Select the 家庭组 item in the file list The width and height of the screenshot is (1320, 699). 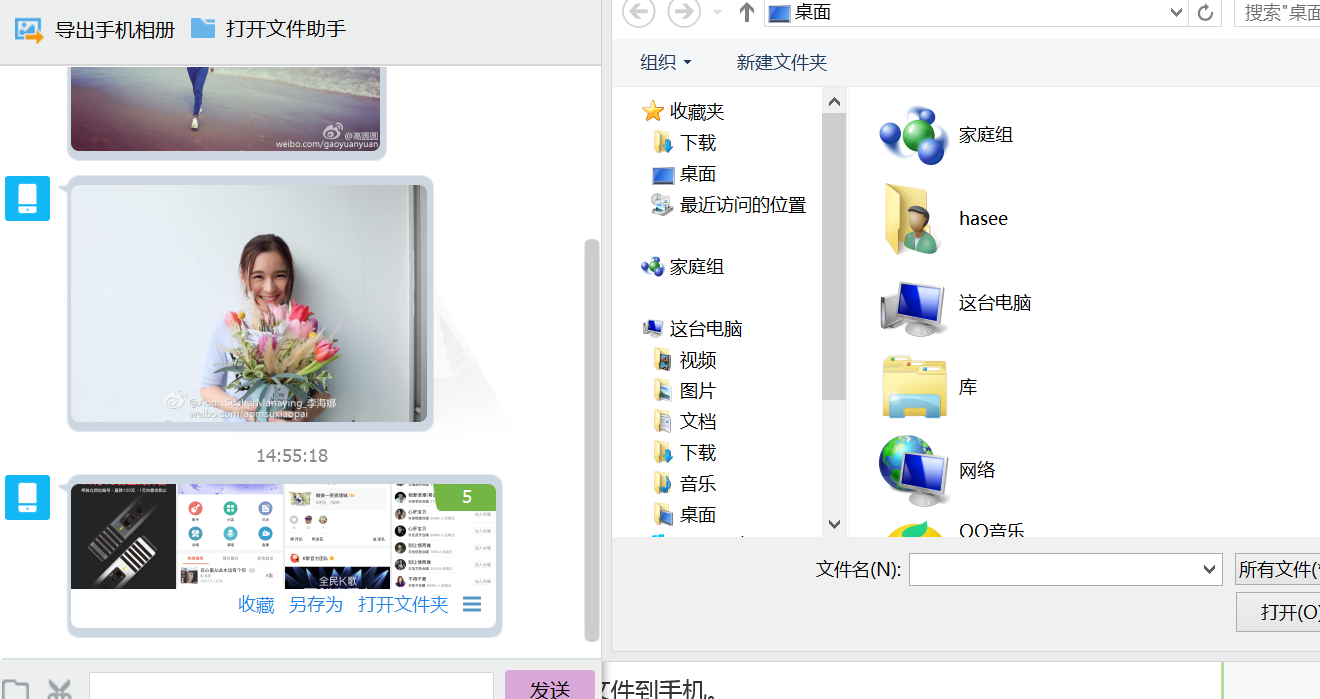tap(946, 135)
